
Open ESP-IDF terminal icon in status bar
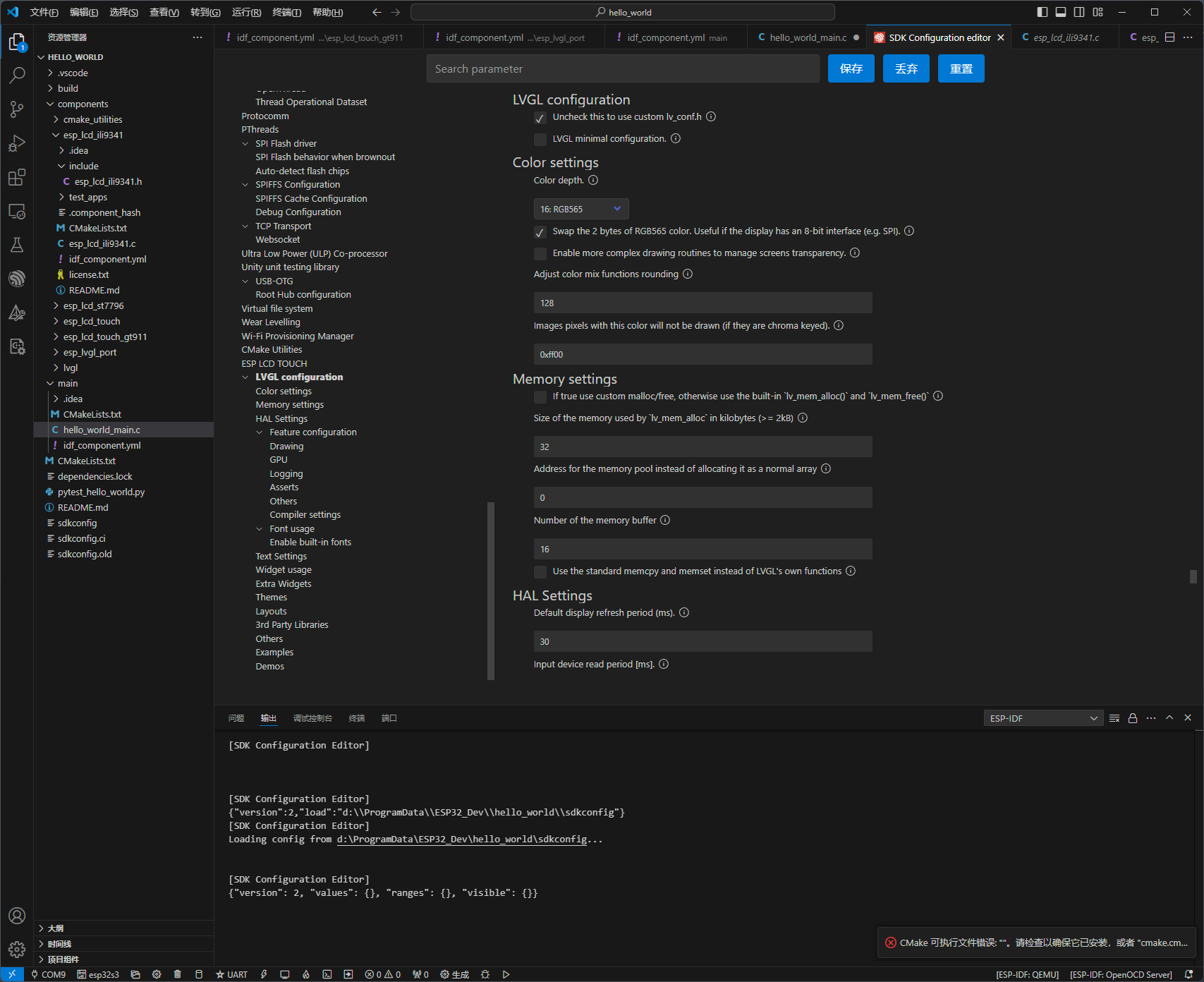click(x=327, y=974)
